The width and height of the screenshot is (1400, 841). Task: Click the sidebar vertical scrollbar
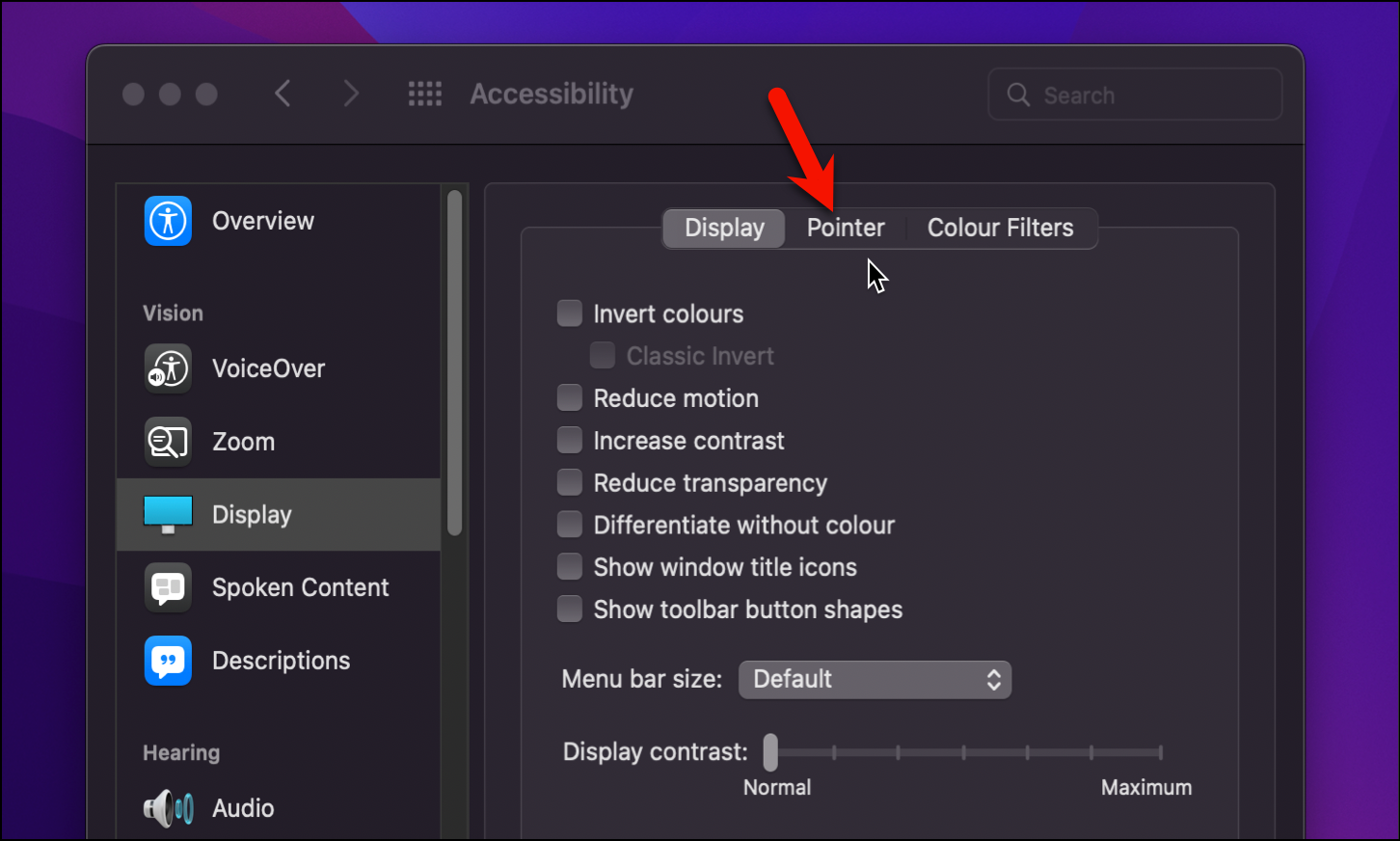coord(455,363)
